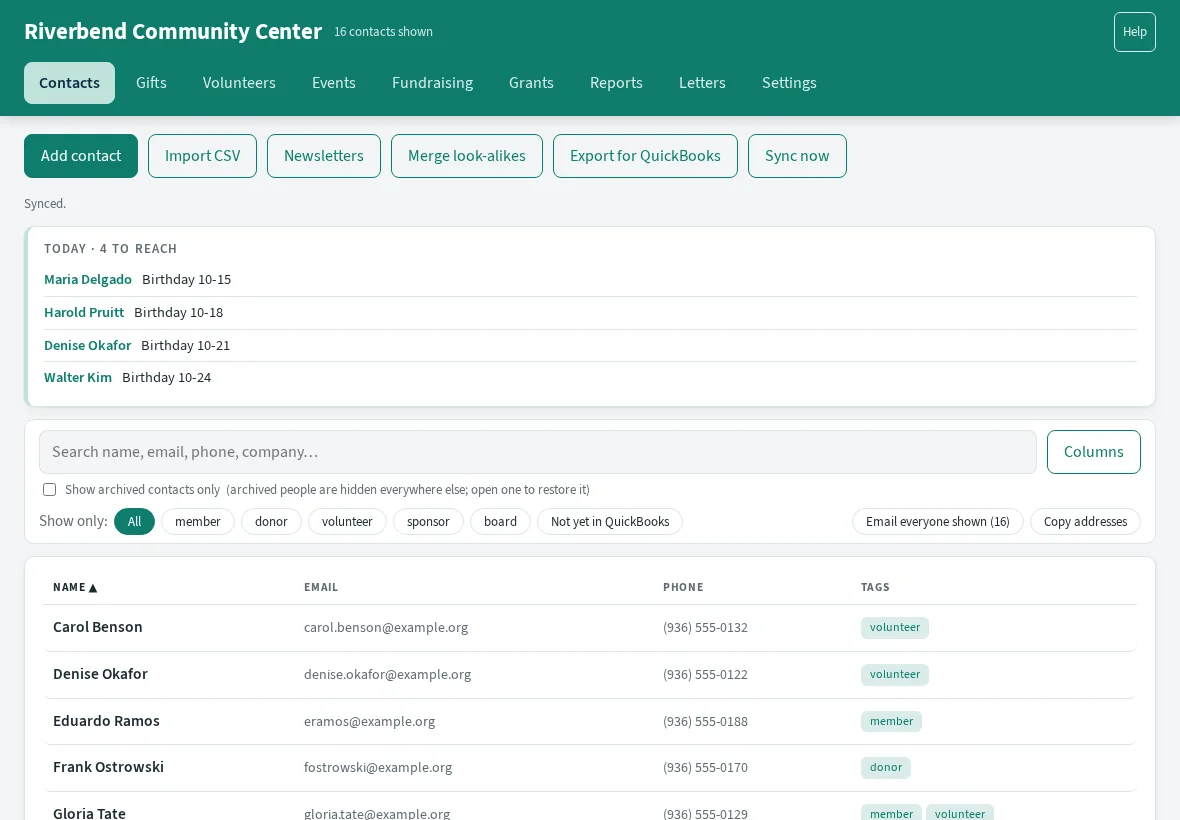Open the Help button in header
This screenshot has width=1180, height=820.
coord(1135,32)
